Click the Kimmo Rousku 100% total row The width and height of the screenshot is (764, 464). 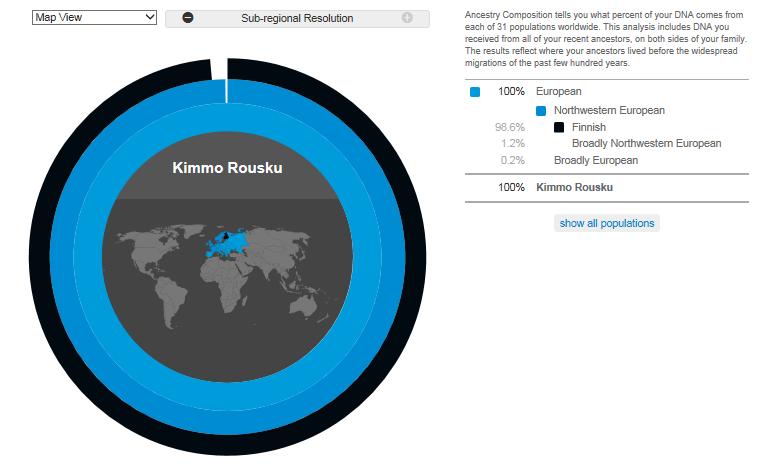[x=607, y=188]
